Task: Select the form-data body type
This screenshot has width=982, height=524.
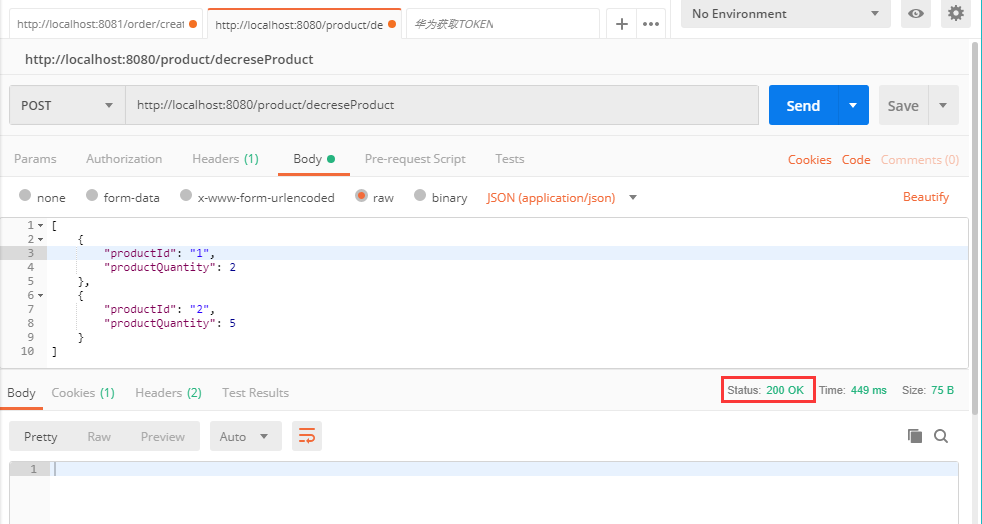Action: tap(92, 195)
